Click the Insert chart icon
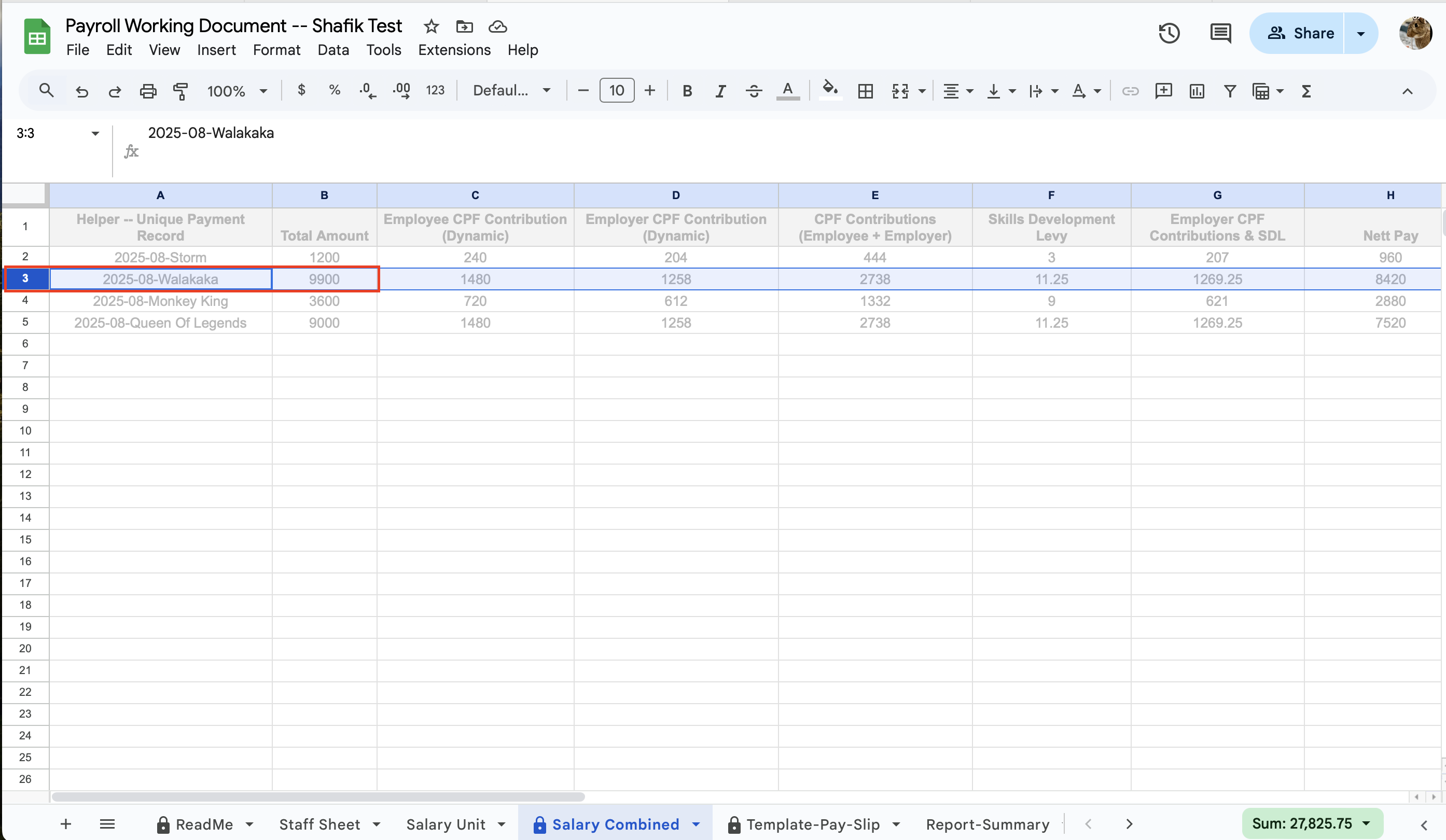This screenshot has height=840, width=1446. pyautogui.click(x=1197, y=91)
